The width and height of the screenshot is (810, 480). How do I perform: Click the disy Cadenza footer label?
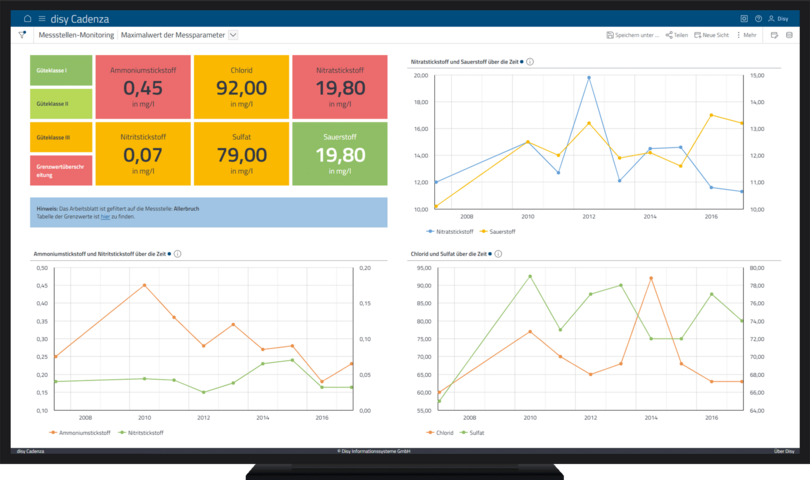point(30,451)
